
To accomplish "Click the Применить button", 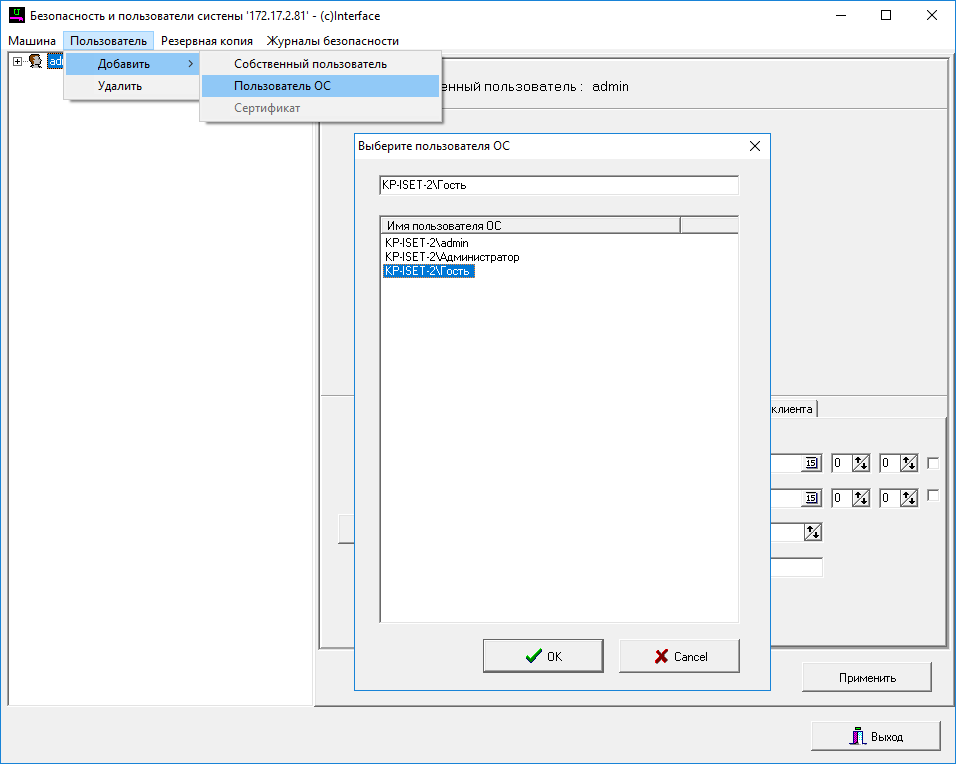I will (866, 678).
